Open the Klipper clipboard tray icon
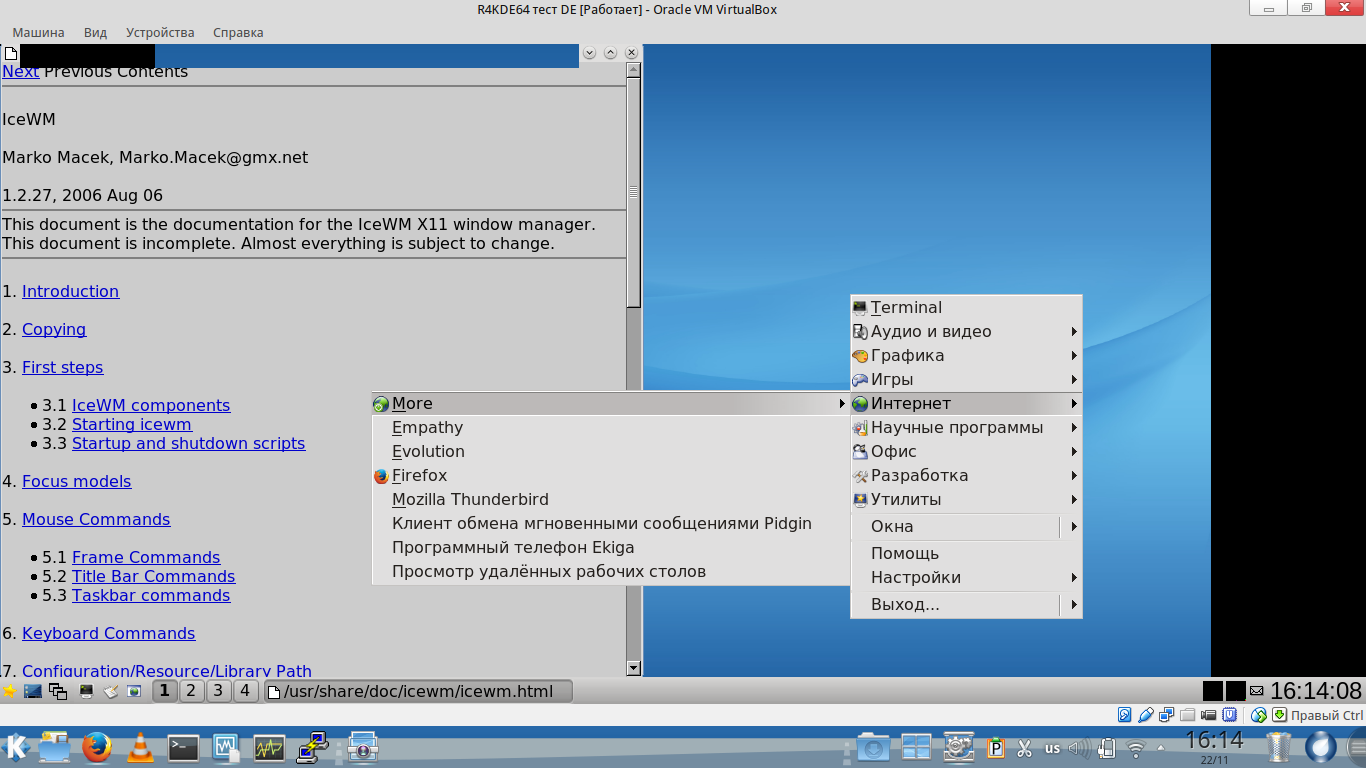This screenshot has width=1366, height=768. pos(996,748)
